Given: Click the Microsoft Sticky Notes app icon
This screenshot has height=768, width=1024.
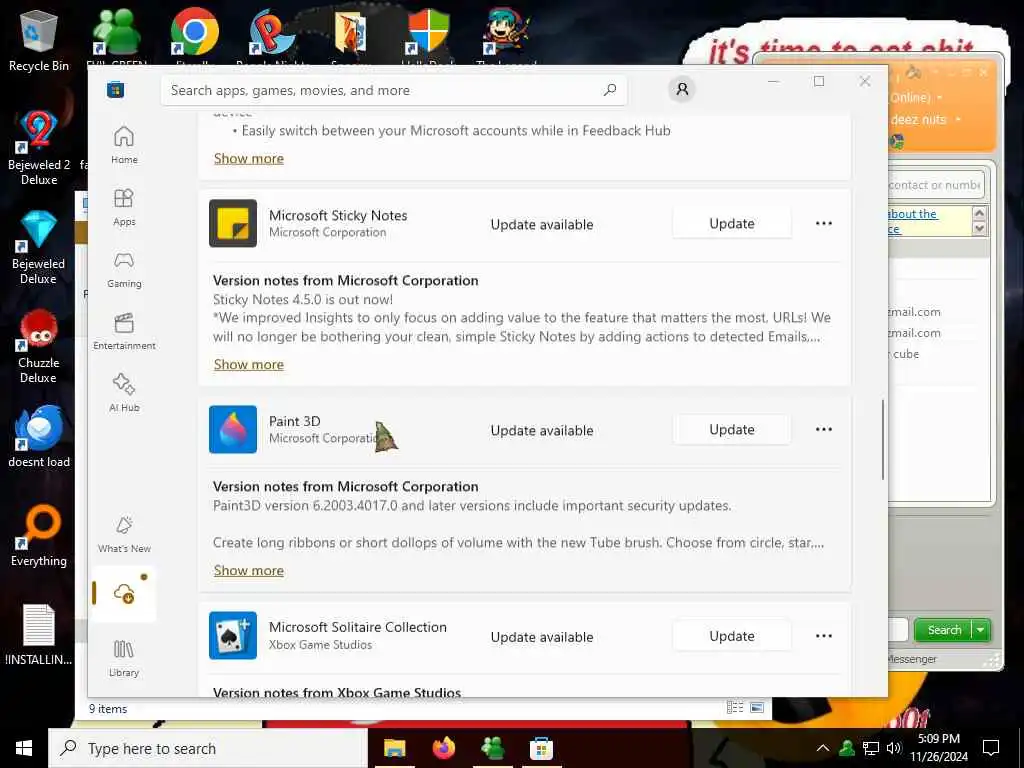Looking at the screenshot, I should coord(232,223).
